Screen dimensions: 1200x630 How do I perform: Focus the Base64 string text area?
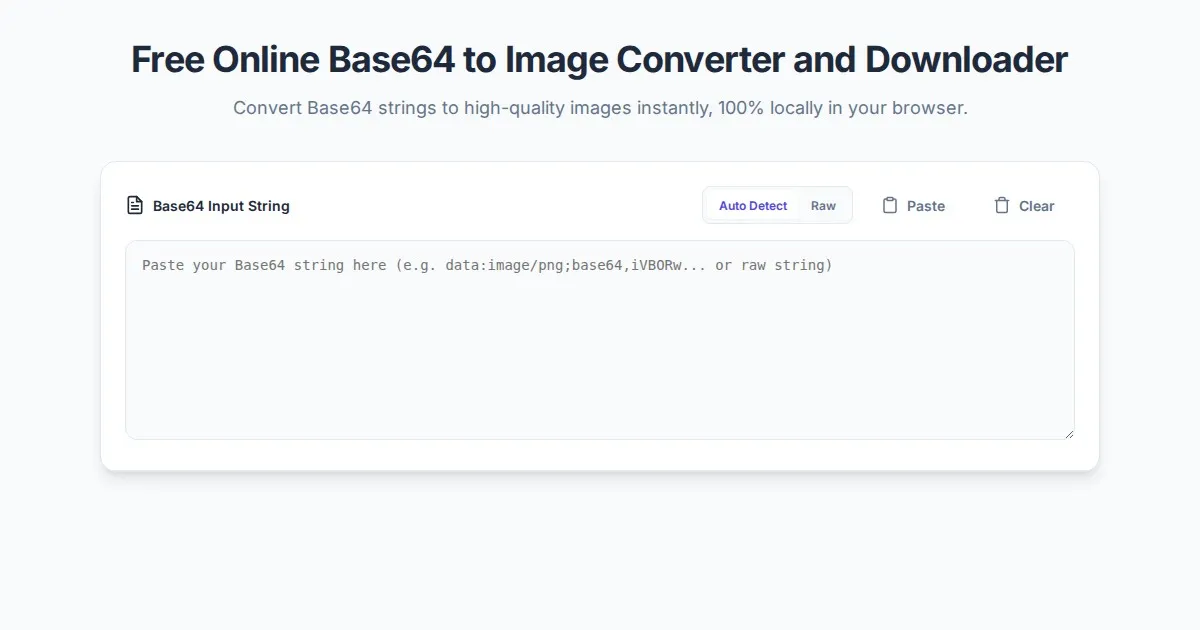click(x=600, y=350)
